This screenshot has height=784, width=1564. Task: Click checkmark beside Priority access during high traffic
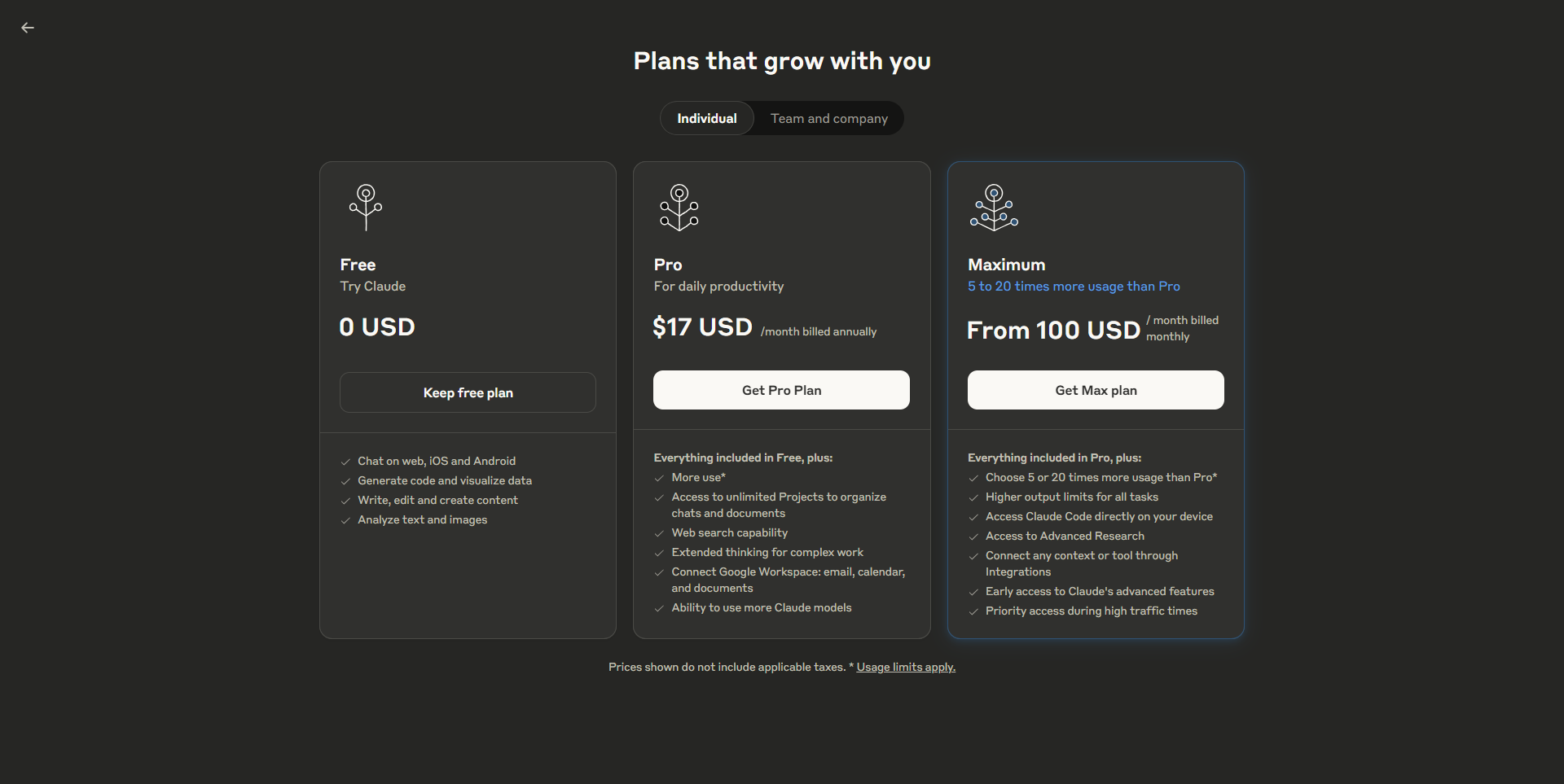(x=973, y=611)
